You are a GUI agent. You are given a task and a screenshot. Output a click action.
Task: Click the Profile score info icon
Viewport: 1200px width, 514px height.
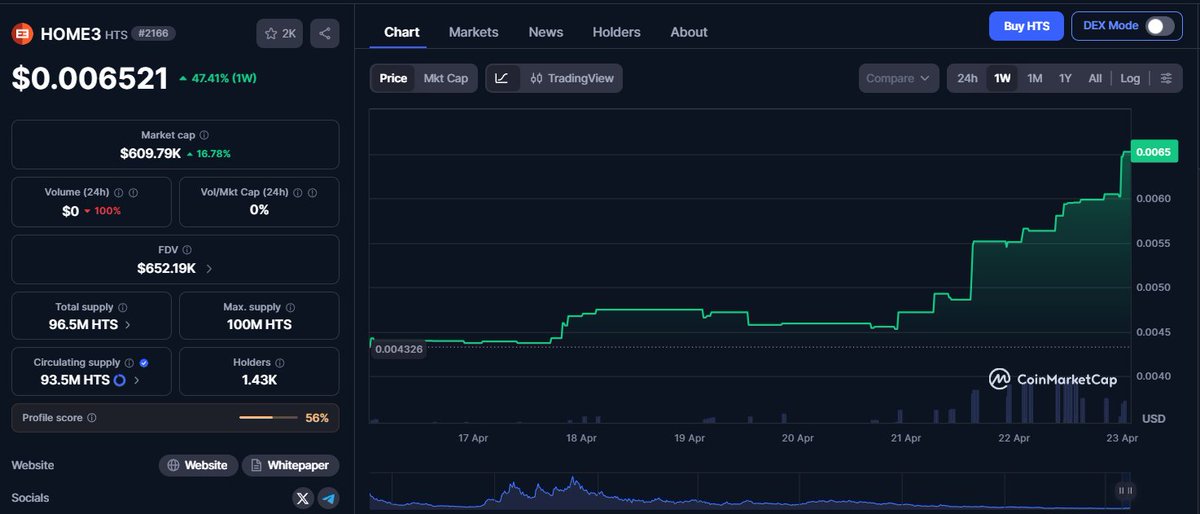tap(92, 418)
